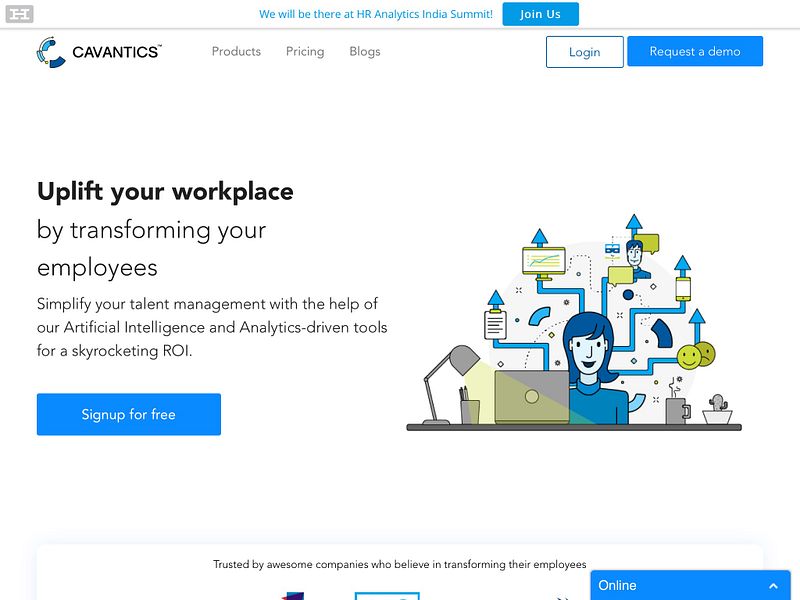Click the Login button
This screenshot has height=600, width=800.
pyautogui.click(x=585, y=52)
